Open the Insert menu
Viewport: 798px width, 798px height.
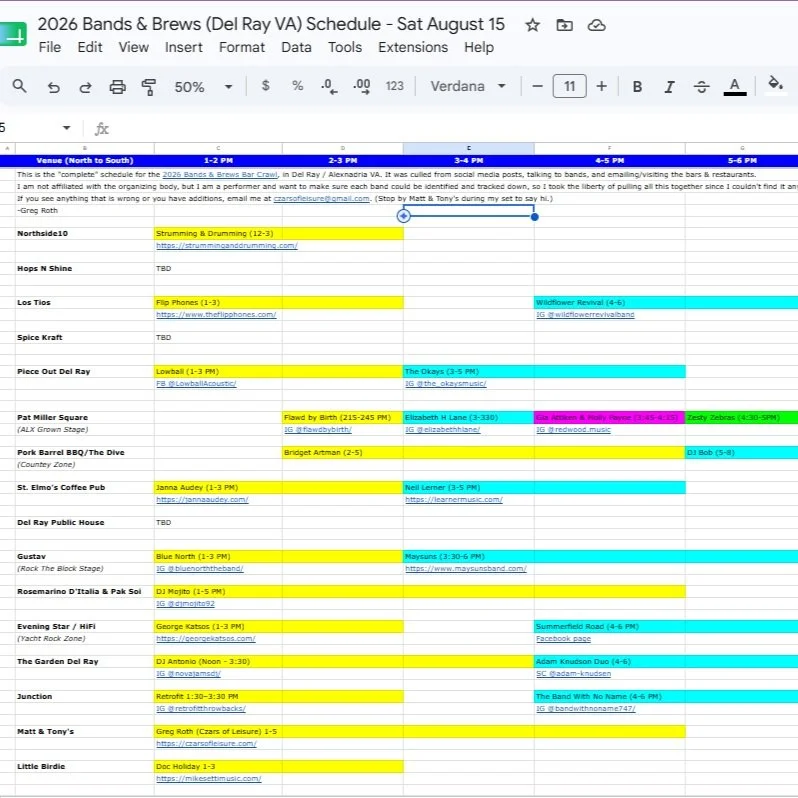point(183,47)
